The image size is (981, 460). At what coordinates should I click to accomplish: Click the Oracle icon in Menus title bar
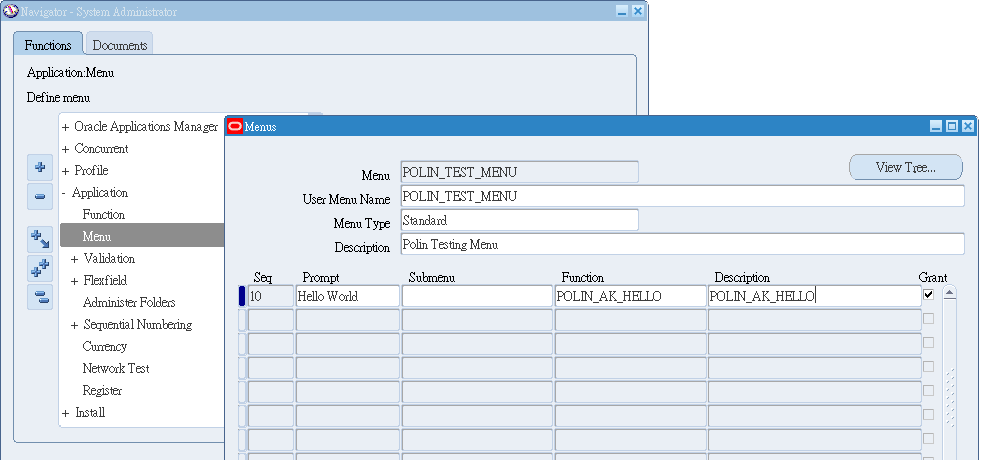[235, 126]
